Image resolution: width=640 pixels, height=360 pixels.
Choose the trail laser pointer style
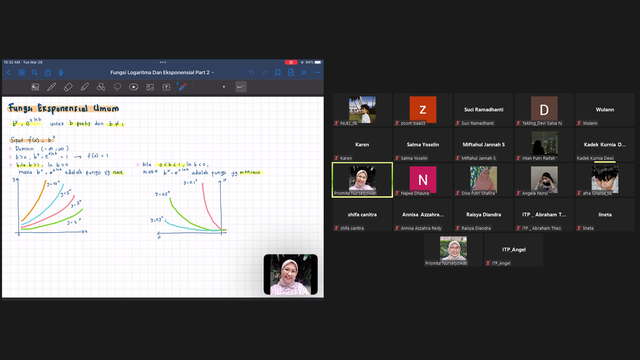click(x=241, y=87)
